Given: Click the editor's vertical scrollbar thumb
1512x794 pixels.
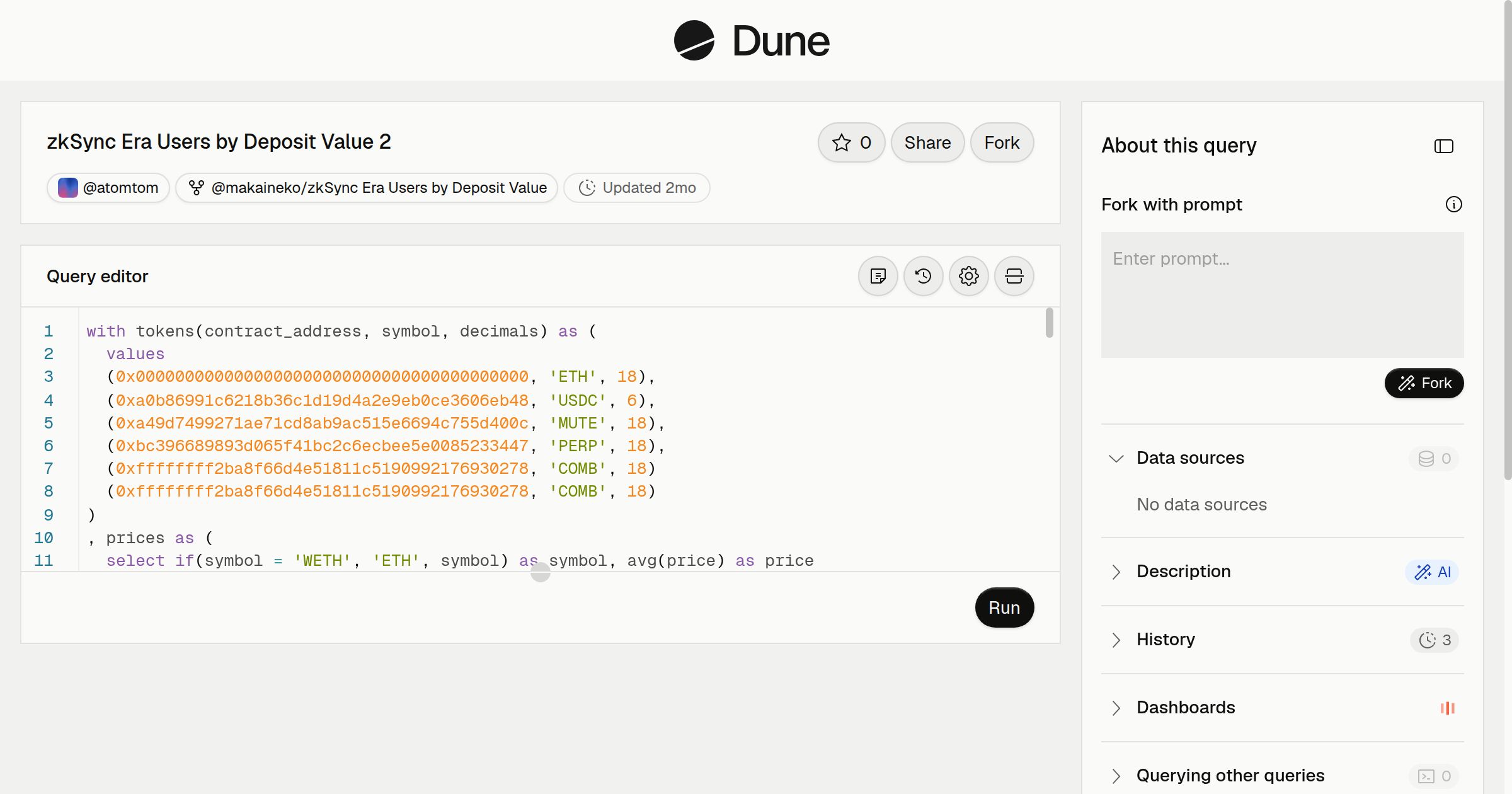Looking at the screenshot, I should pos(1049,323).
